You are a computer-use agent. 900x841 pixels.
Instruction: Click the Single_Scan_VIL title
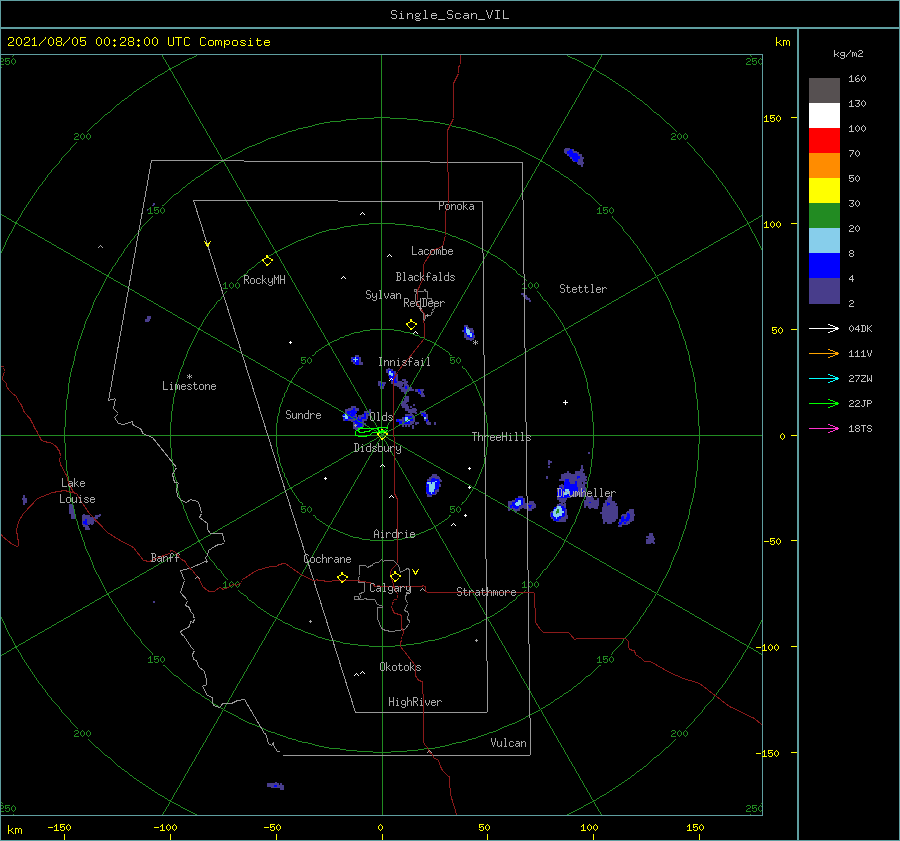pos(449,15)
